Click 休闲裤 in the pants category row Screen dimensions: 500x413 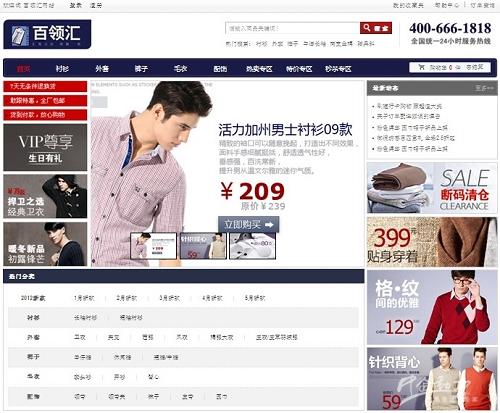click(122, 357)
